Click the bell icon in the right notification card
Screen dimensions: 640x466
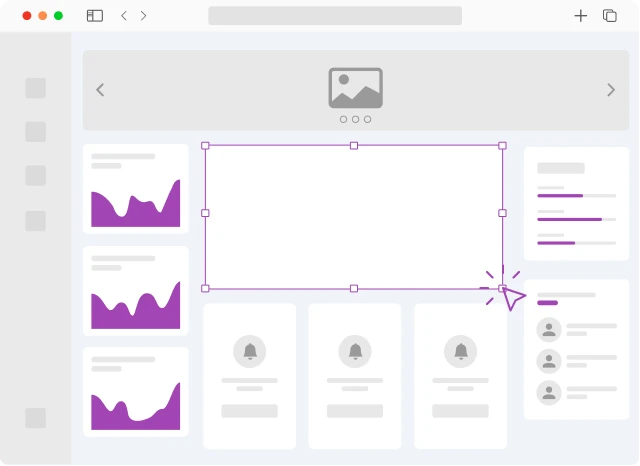(460, 351)
